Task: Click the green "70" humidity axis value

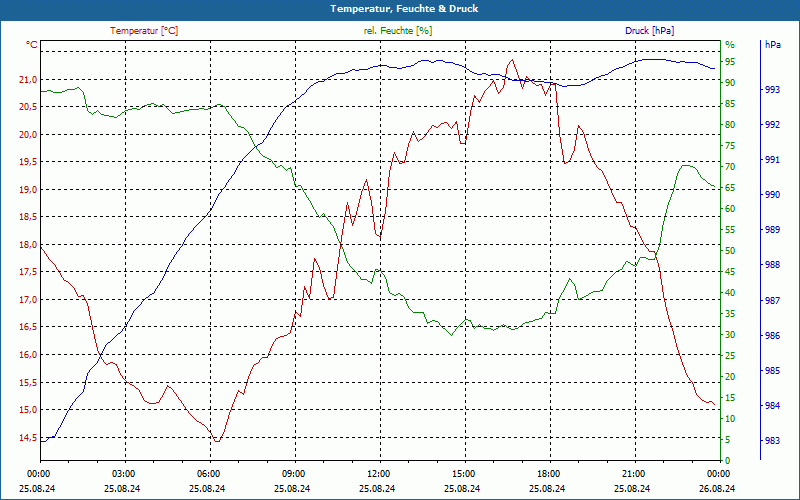Action: (x=730, y=167)
